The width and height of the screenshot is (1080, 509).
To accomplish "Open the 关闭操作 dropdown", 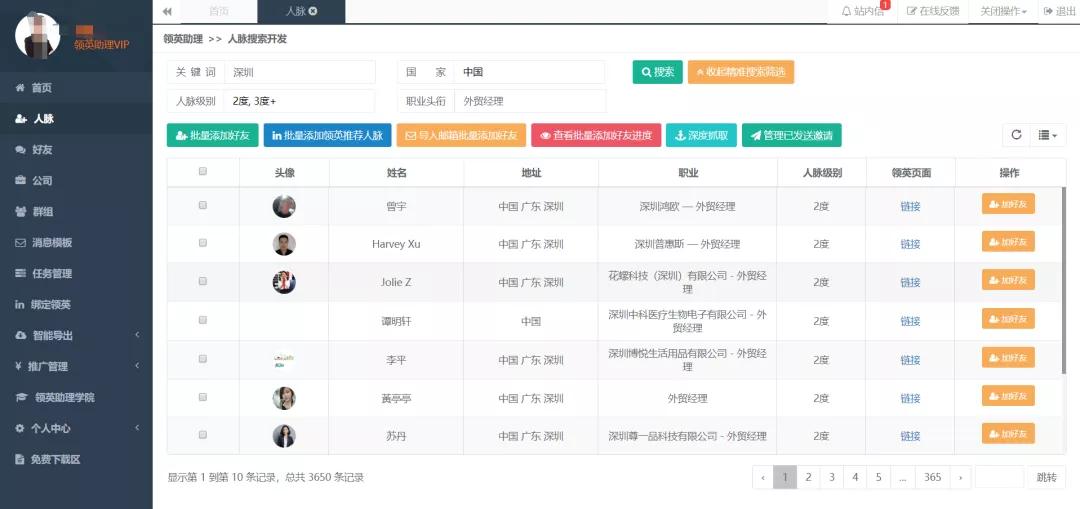I will click(x=1004, y=11).
